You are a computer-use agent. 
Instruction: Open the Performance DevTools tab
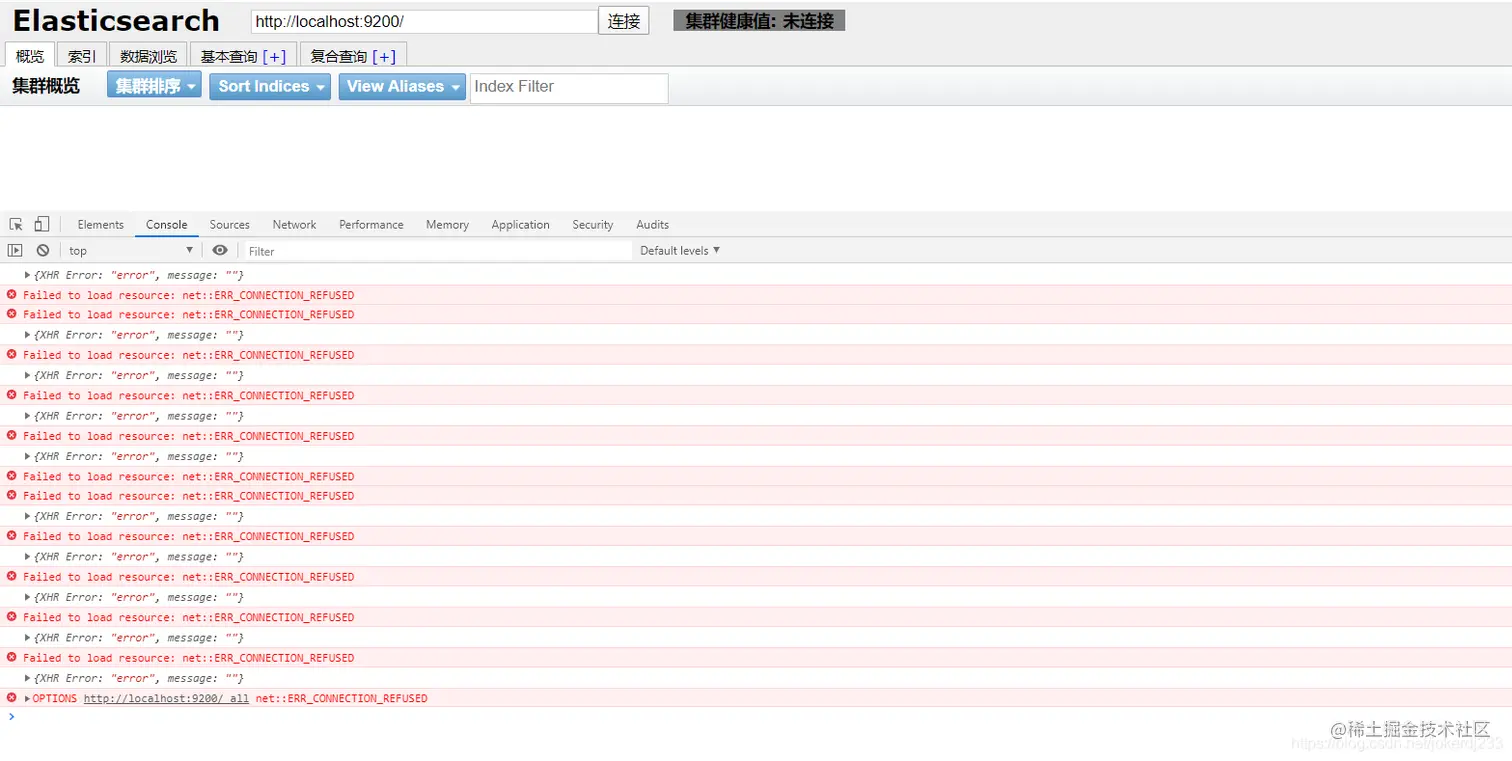(371, 224)
